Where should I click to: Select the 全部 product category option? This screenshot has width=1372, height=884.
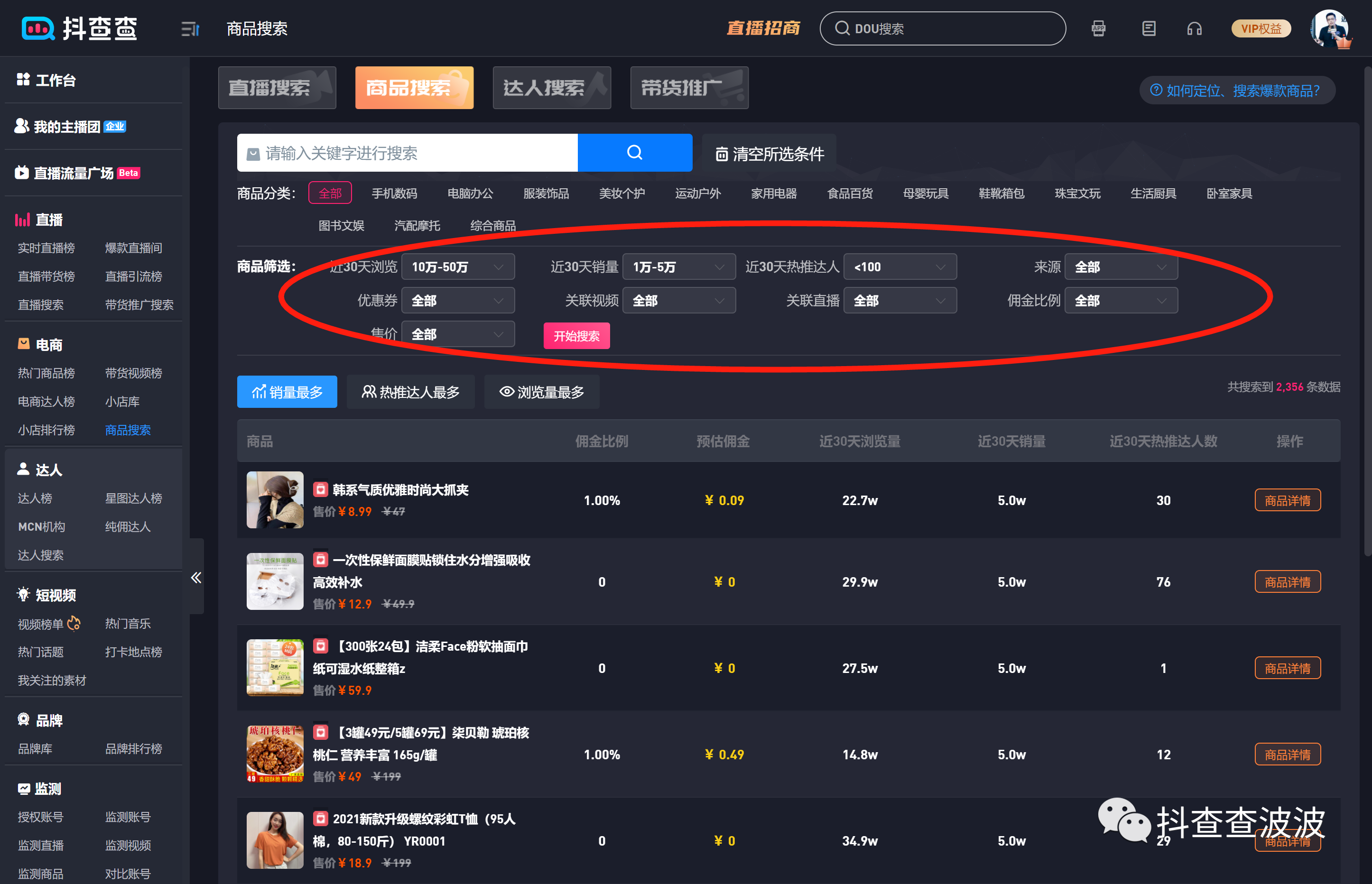click(330, 193)
